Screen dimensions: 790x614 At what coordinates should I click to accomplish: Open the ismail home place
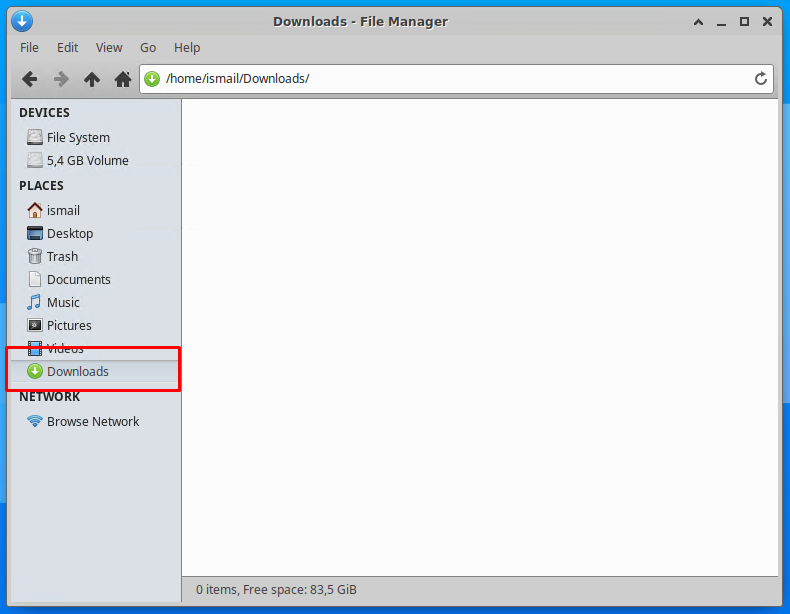[x=63, y=210]
